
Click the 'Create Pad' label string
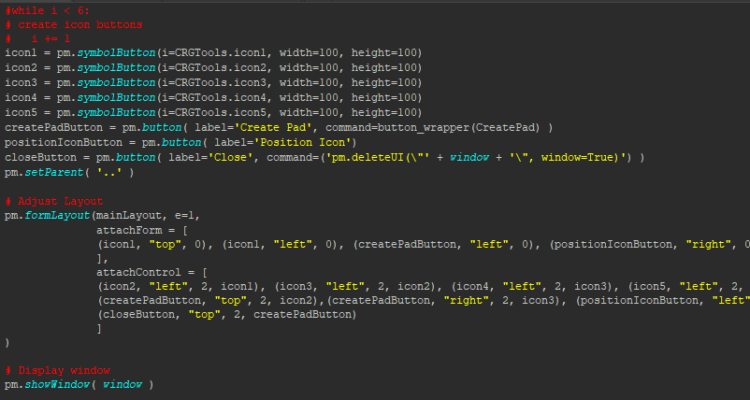tap(274, 127)
